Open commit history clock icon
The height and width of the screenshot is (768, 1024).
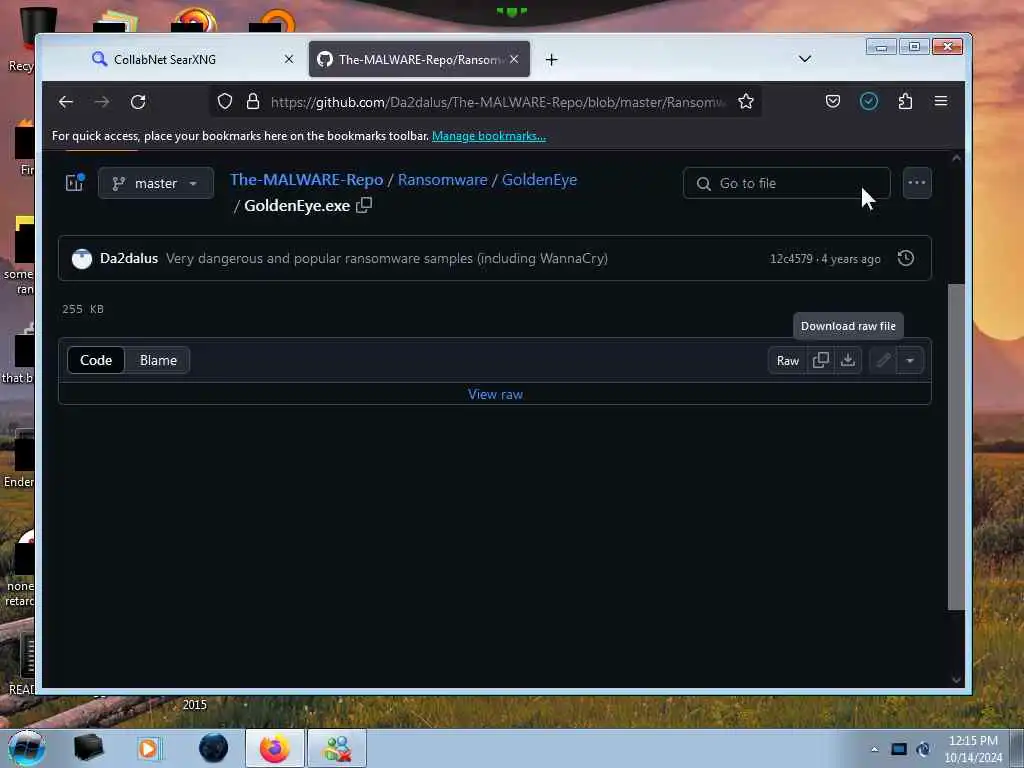[x=906, y=258]
